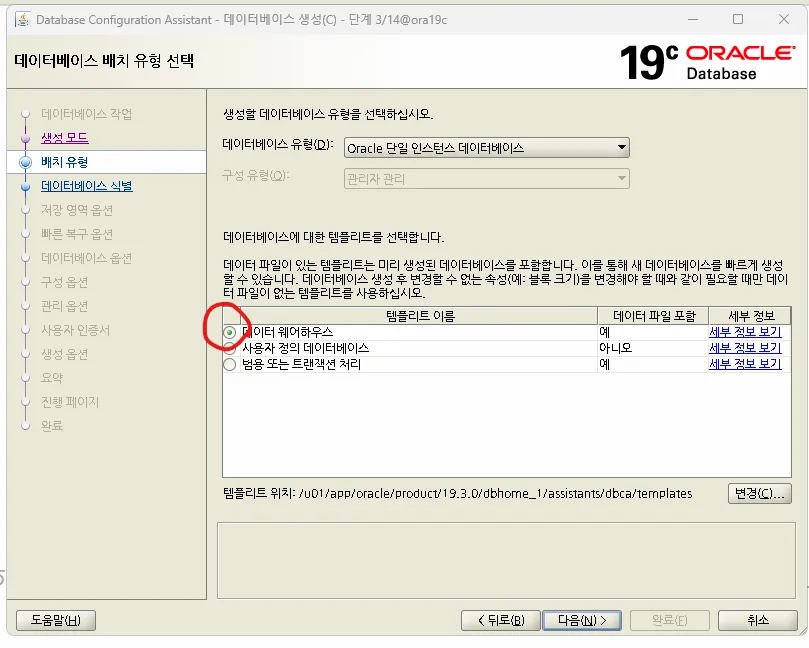809x648 pixels.
Task: Click 빠른 복구 옵션 step in sidebar
Action: point(77,234)
